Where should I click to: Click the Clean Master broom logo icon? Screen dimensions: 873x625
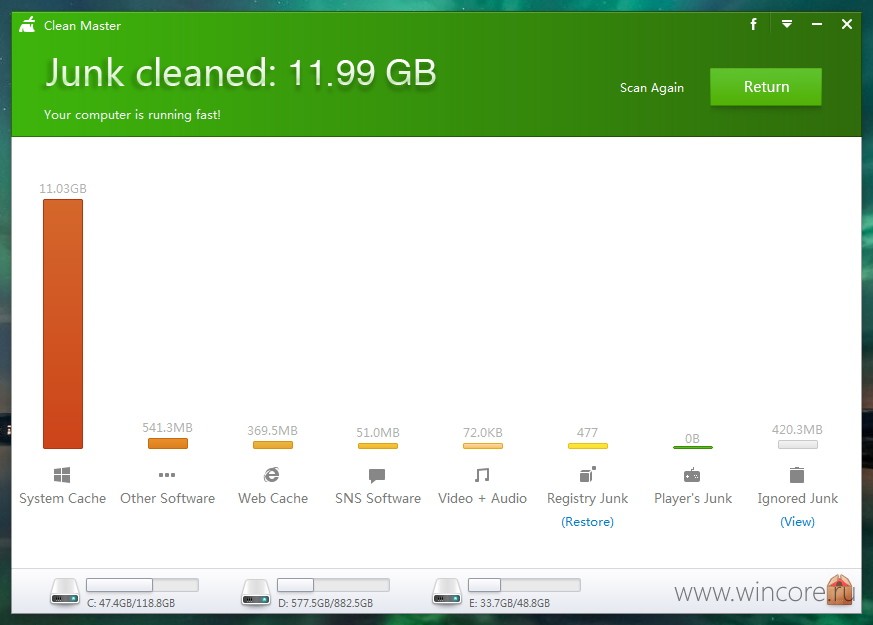click(x=27, y=25)
